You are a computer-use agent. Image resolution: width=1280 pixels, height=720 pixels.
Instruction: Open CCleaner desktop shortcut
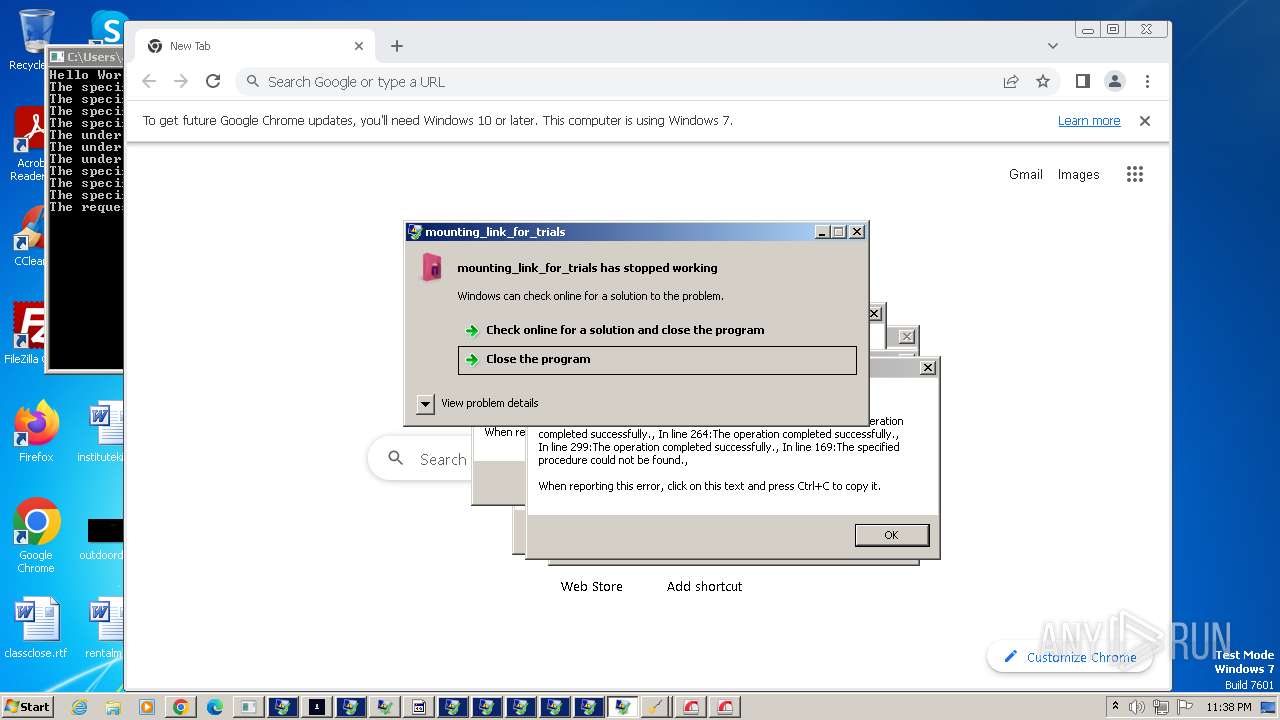point(30,236)
